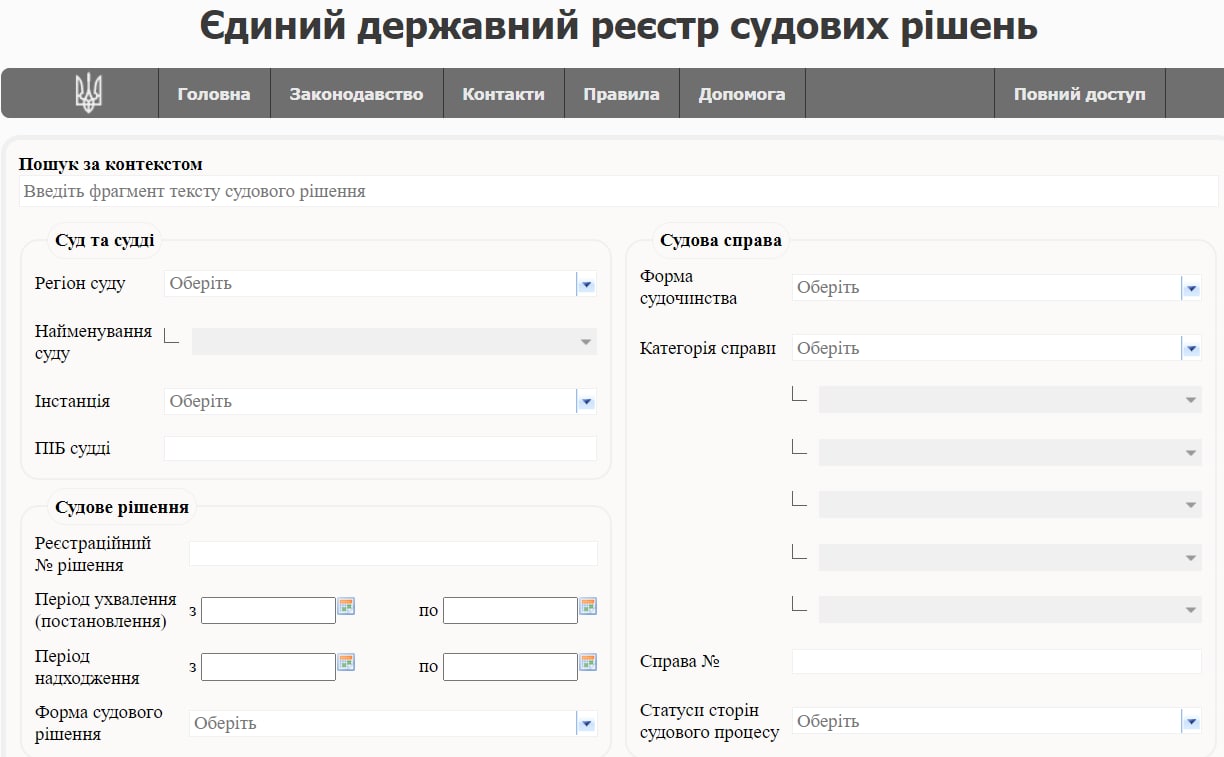The height and width of the screenshot is (757, 1224).
Task: Open the Категорія справи dropdown
Action: click(1190, 349)
